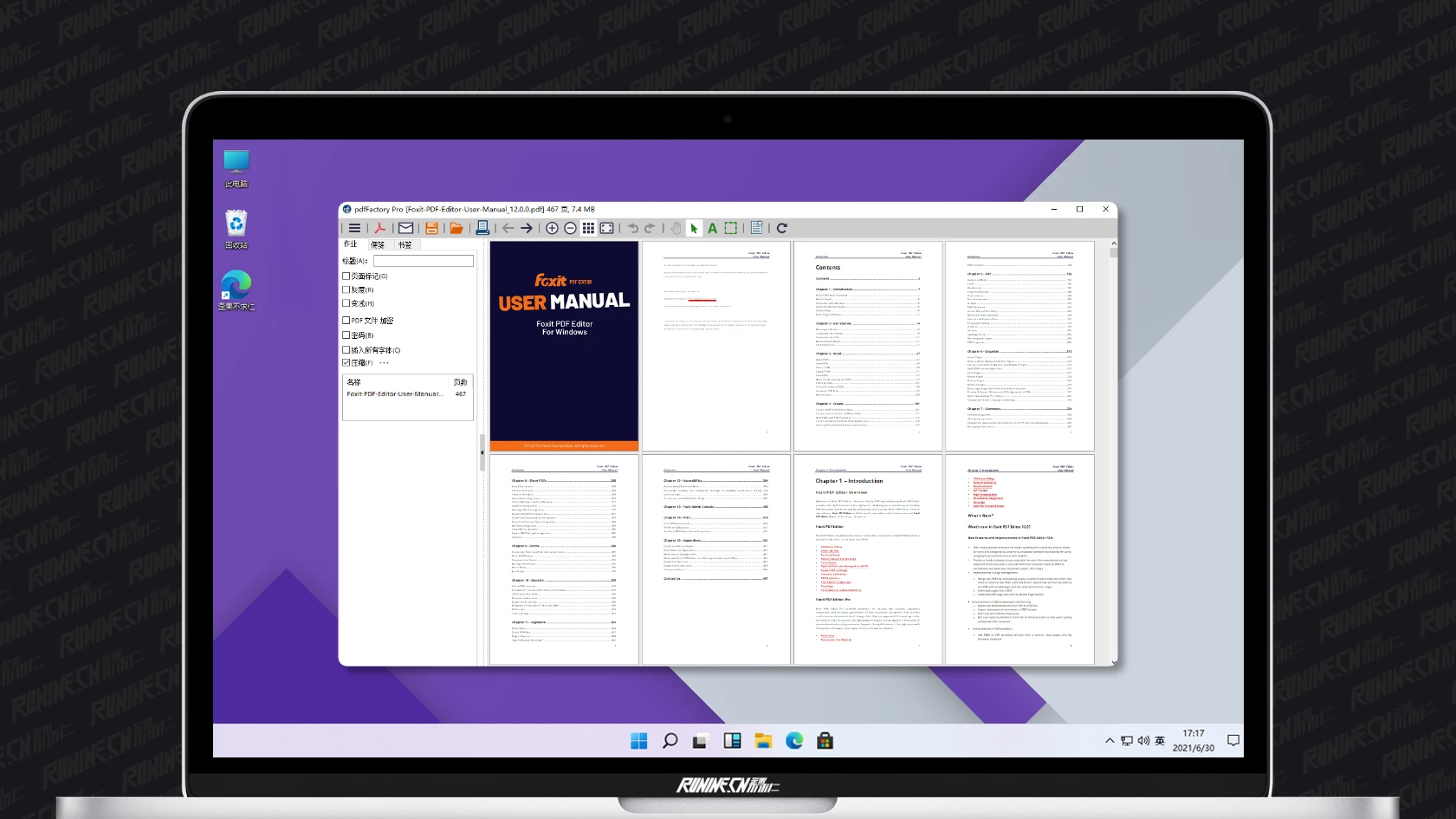The height and width of the screenshot is (819, 1456).
Task: Show hidden tray icons with the chevron
Action: tap(1110, 741)
